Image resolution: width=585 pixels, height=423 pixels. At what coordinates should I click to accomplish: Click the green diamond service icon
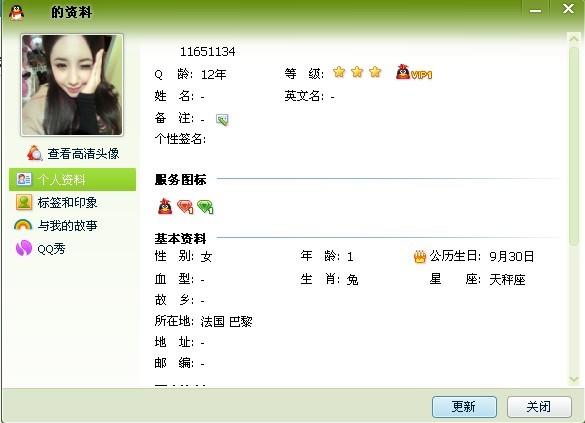[x=205, y=206]
